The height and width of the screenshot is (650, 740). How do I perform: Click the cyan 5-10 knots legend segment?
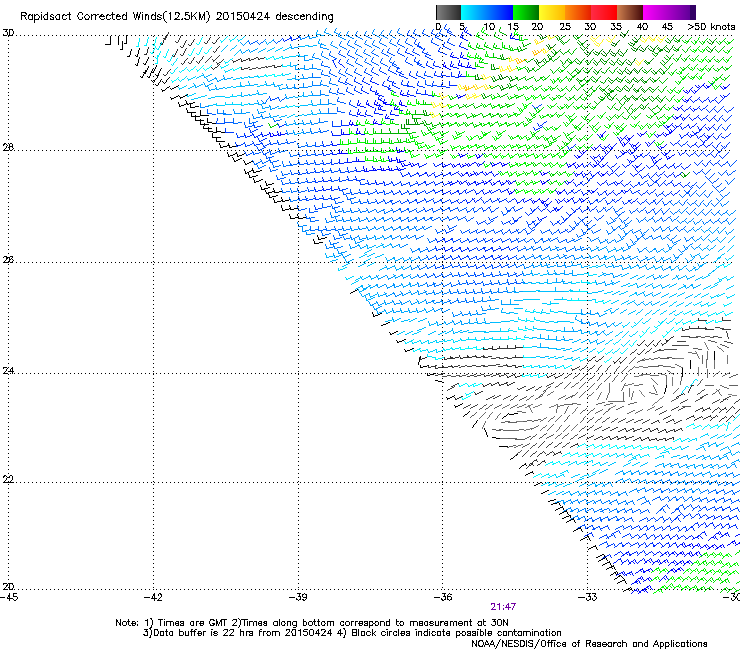(474, 12)
